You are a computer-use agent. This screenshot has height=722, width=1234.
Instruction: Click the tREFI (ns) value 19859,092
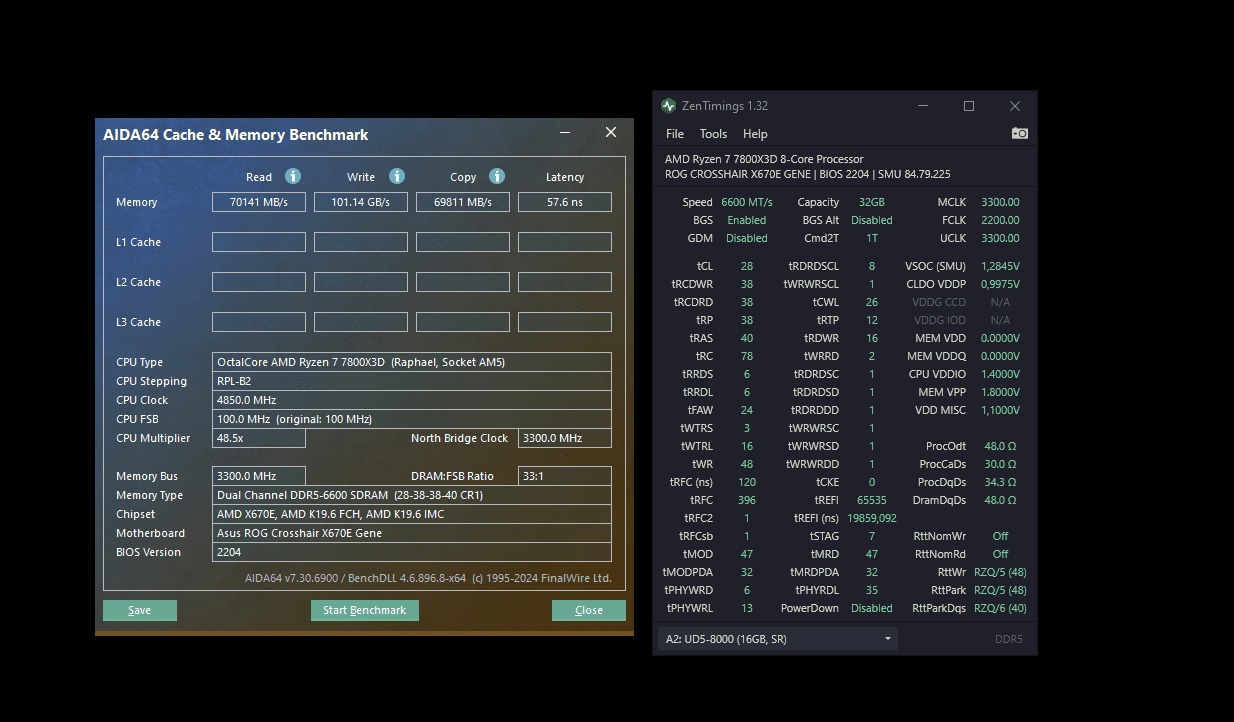point(872,518)
